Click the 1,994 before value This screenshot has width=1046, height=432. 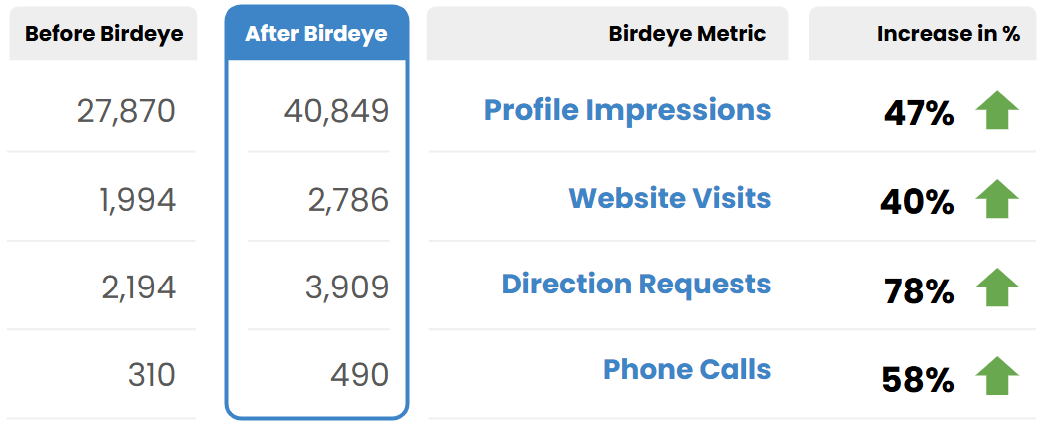coord(138,200)
